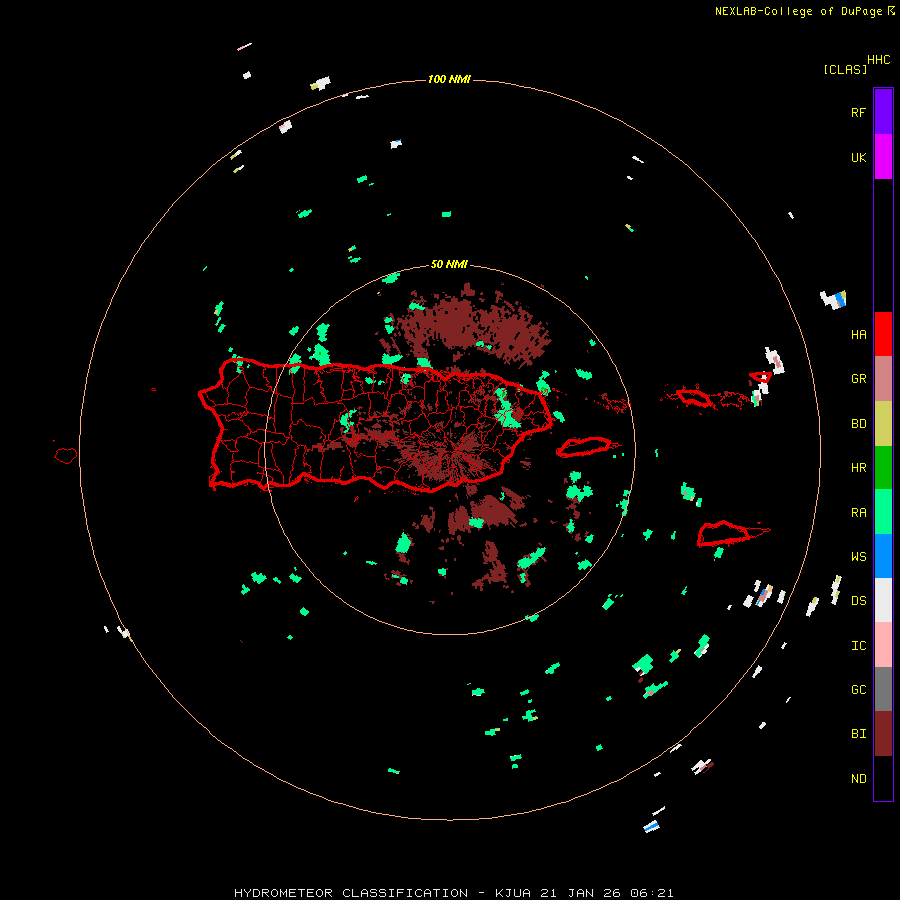
Task: Click the UK legend label
Action: click(858, 158)
